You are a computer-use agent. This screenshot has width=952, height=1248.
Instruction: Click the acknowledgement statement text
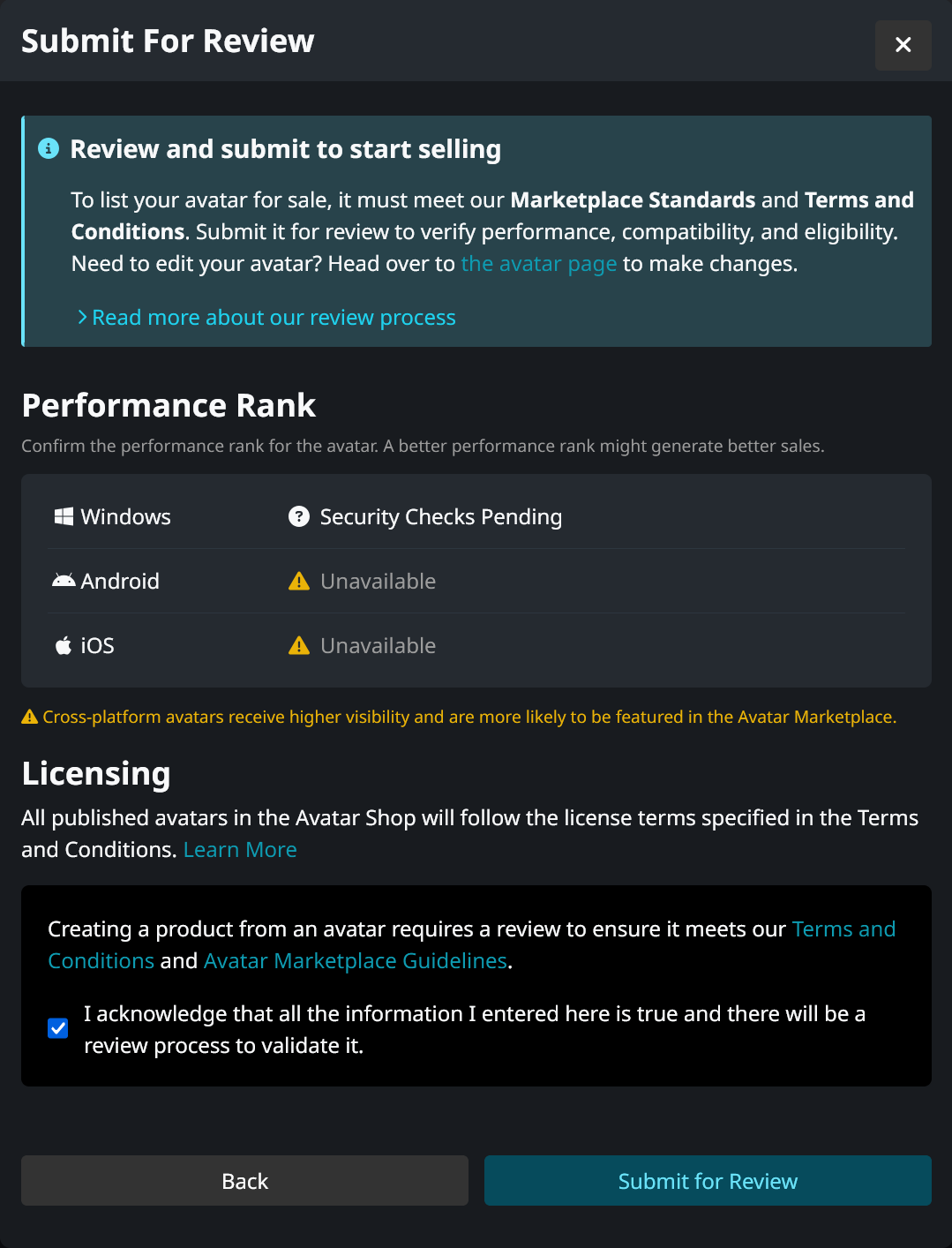coord(475,1029)
